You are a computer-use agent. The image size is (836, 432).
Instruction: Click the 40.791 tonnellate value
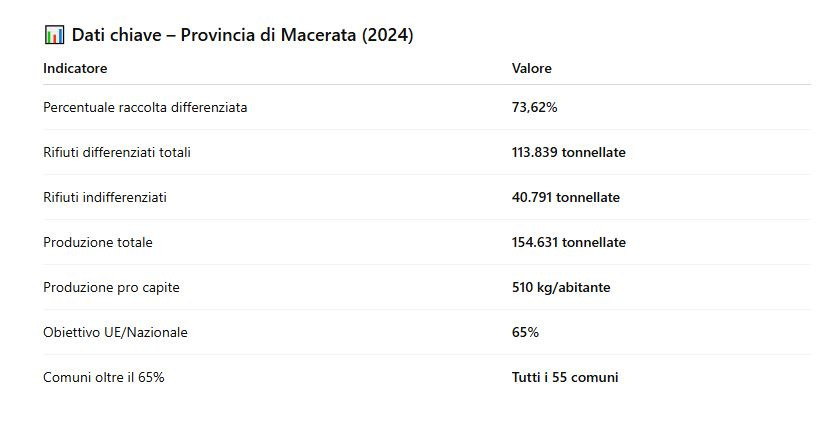click(x=565, y=197)
